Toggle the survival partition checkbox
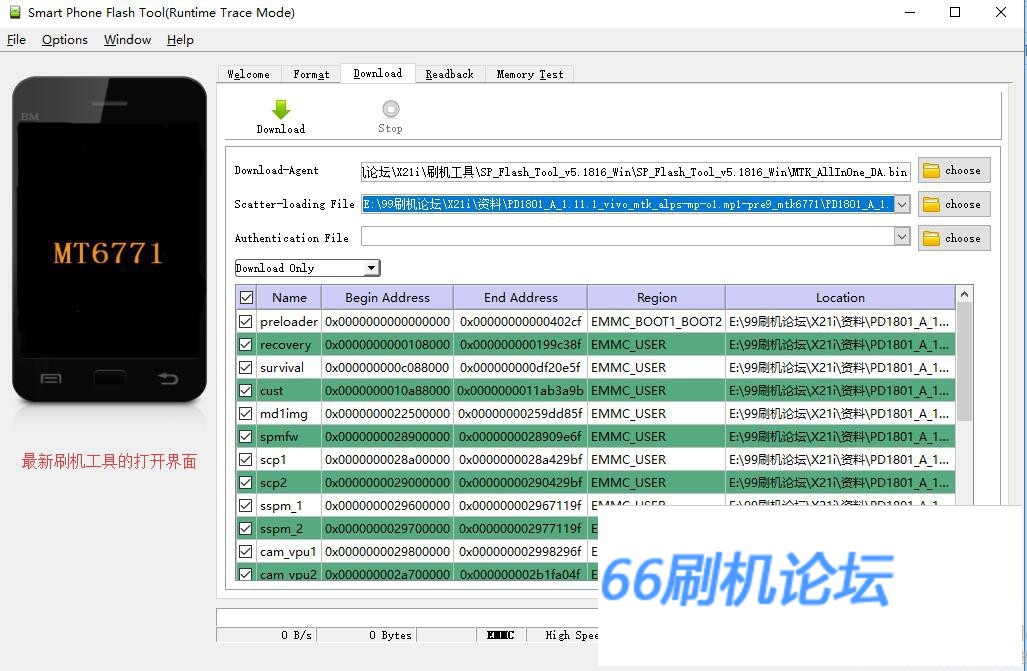This screenshot has width=1027, height=671. [x=246, y=367]
